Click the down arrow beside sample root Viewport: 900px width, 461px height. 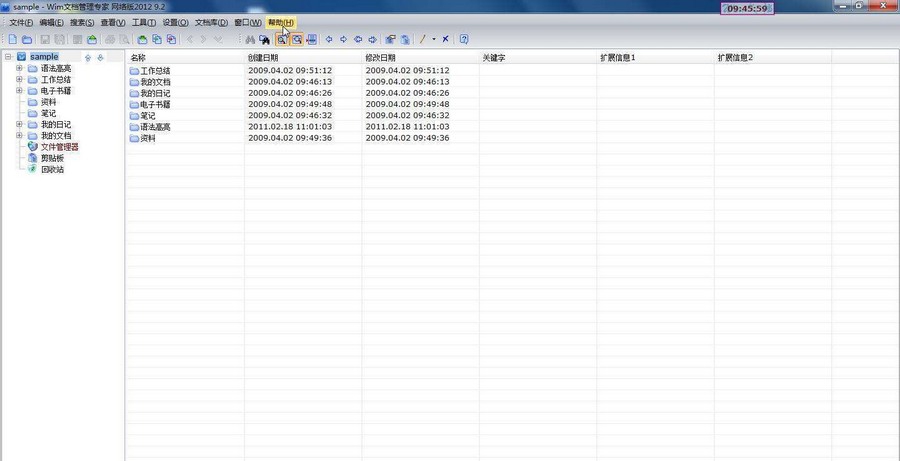point(100,57)
